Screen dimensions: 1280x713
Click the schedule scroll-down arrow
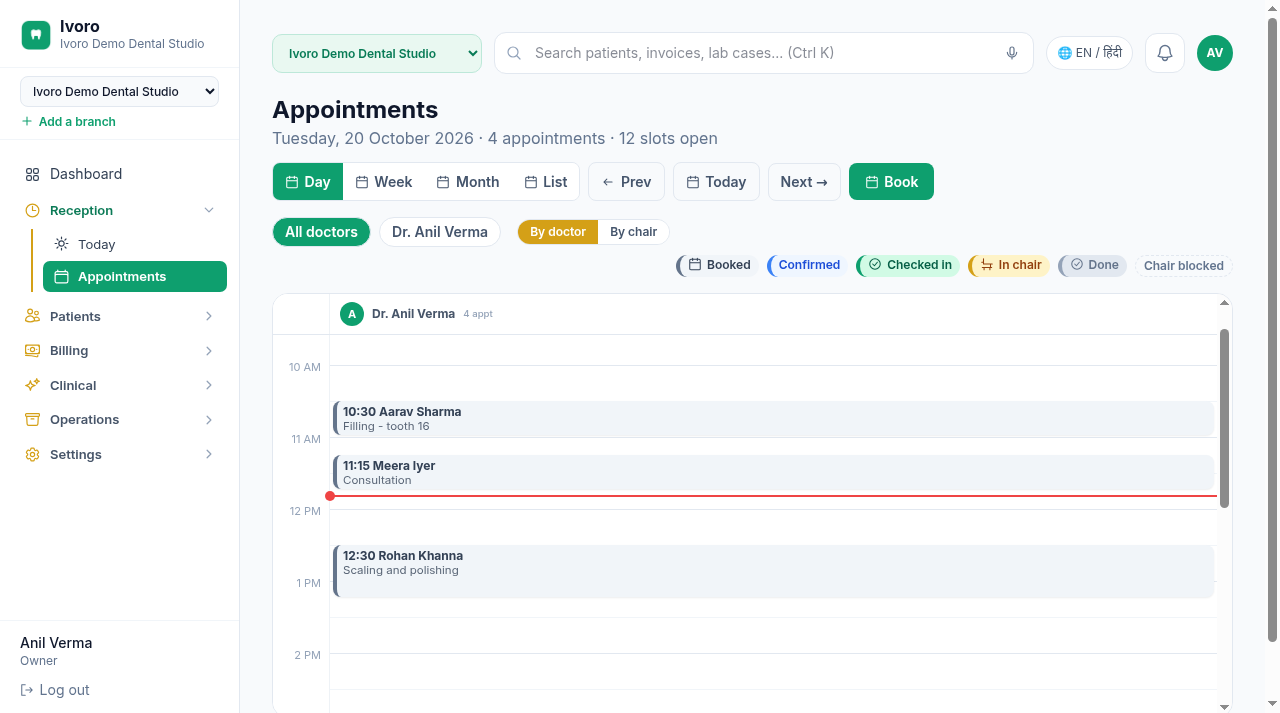tap(1224, 707)
